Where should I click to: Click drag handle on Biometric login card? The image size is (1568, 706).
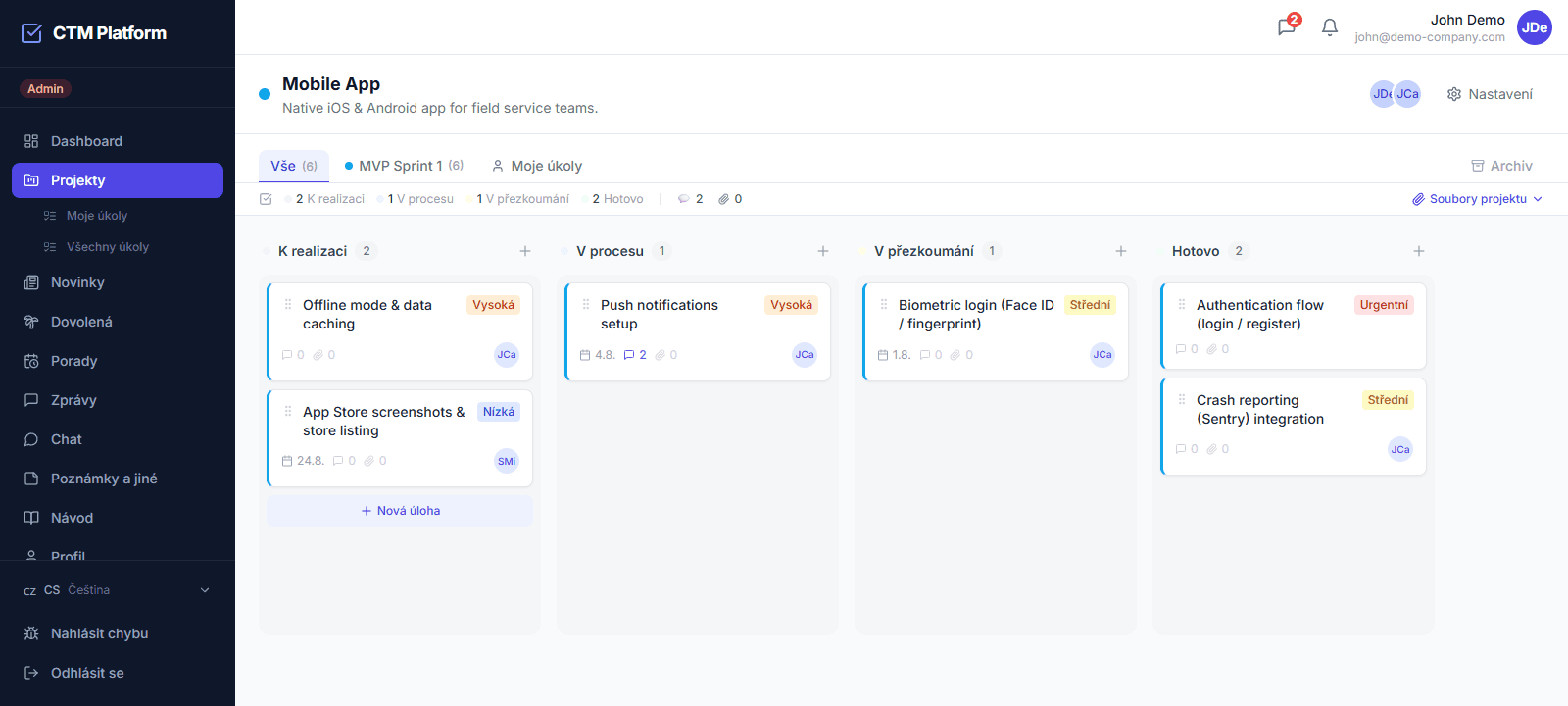click(x=884, y=305)
